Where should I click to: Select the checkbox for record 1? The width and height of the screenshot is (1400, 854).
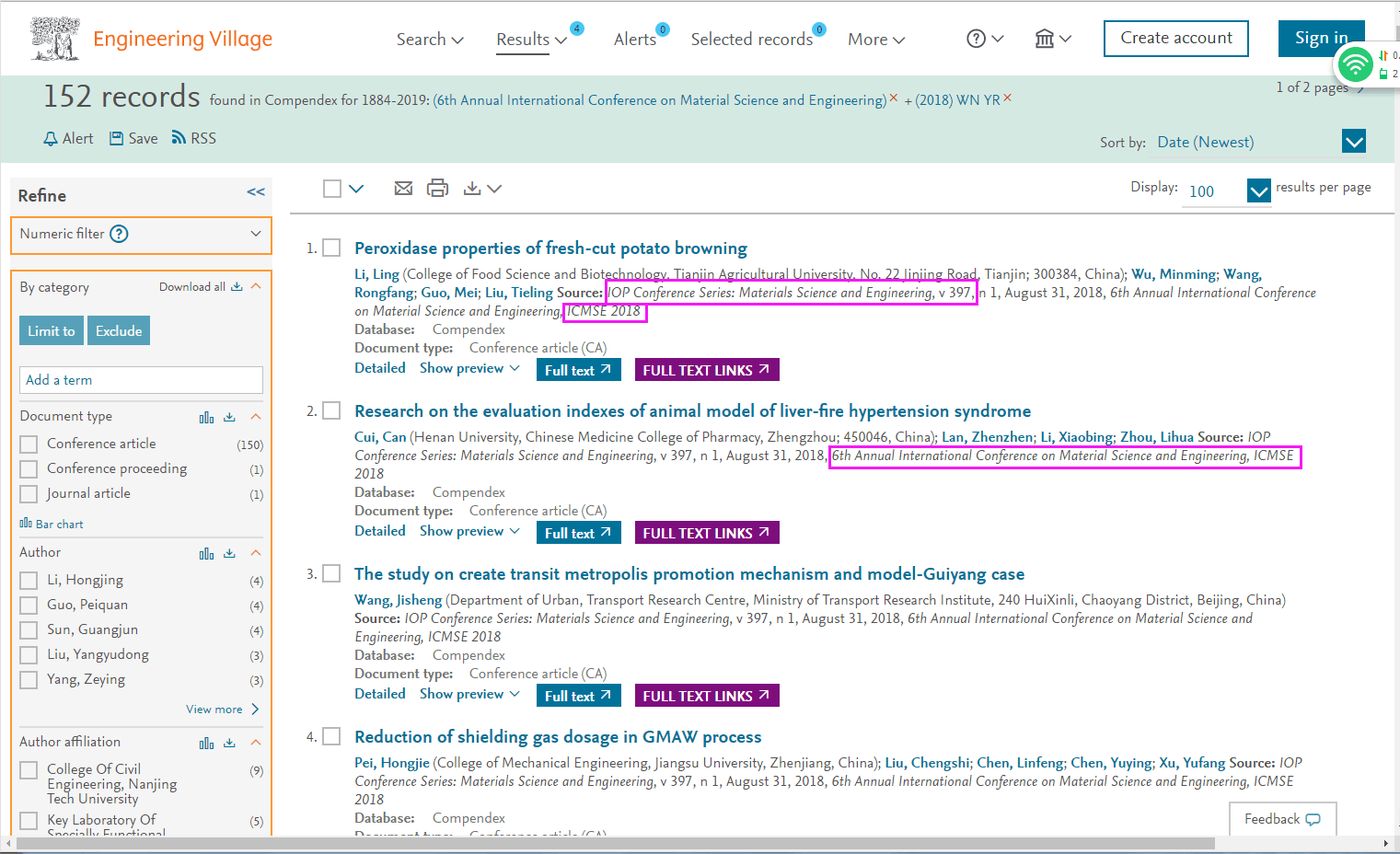coord(331,248)
